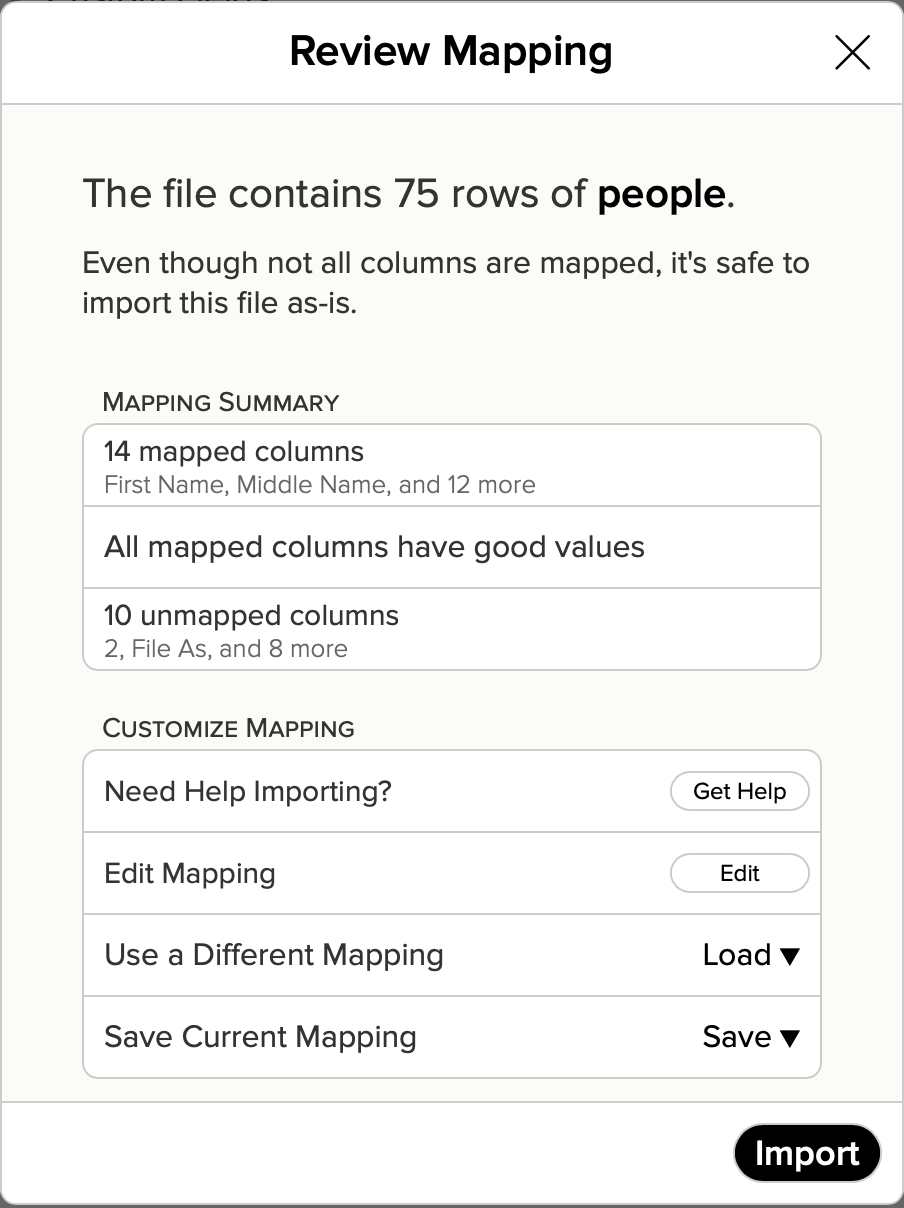This screenshot has height=1208, width=904.
Task: Close the Review Mapping dialog
Action: [852, 53]
